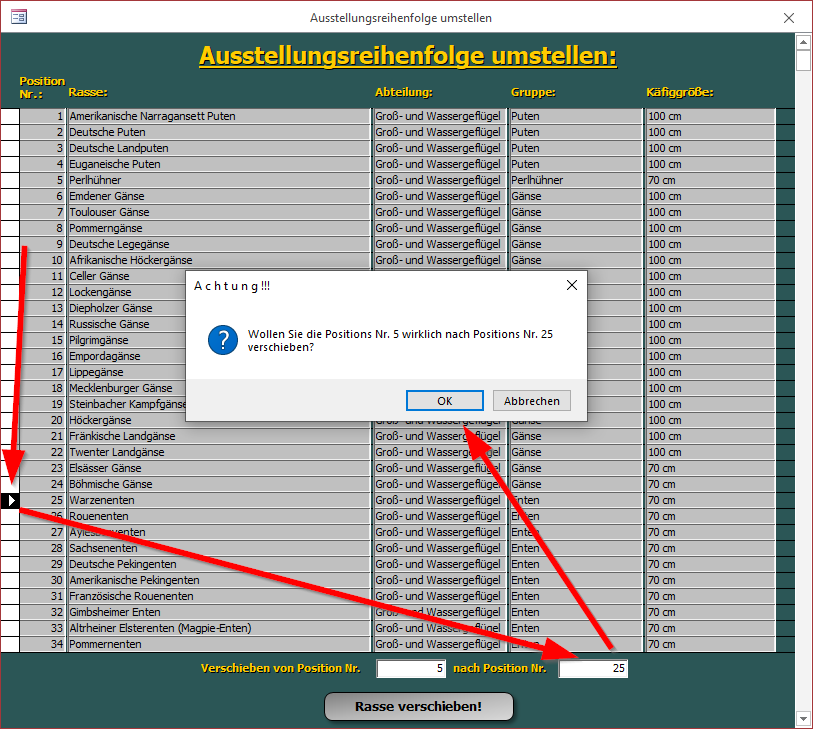Click the scrollbar up arrow
813x729 pixels.
[x=803, y=42]
